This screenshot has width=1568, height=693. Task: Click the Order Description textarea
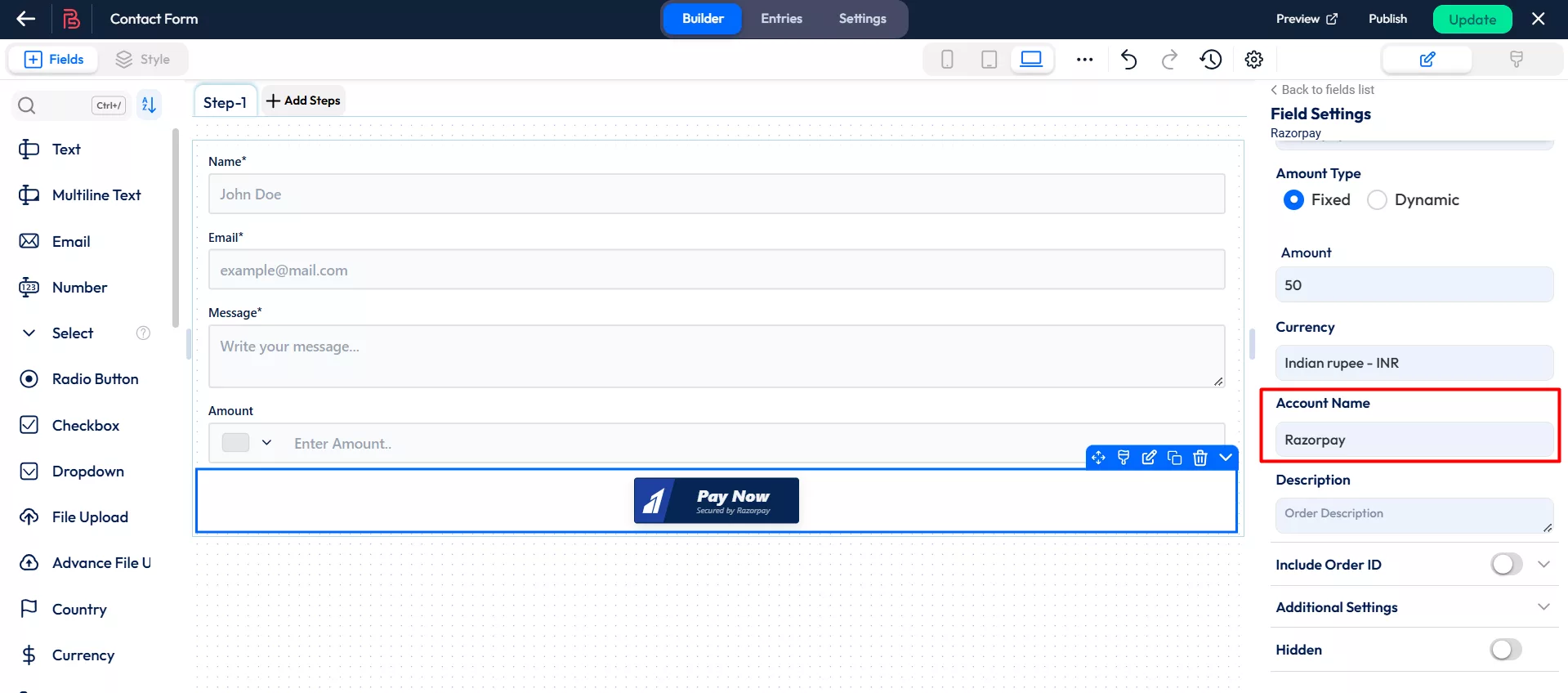click(1414, 516)
